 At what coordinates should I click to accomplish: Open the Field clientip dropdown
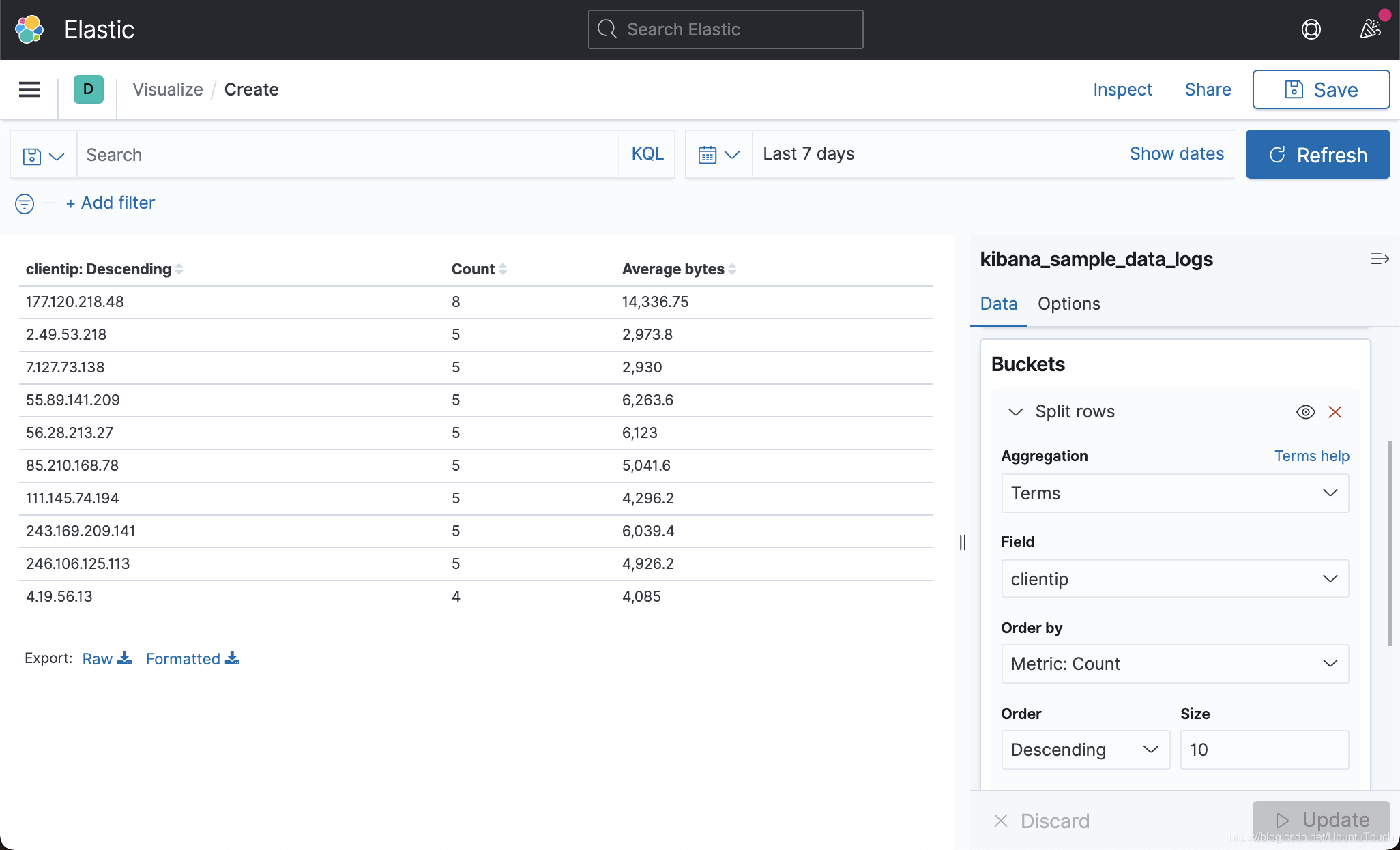coord(1174,579)
